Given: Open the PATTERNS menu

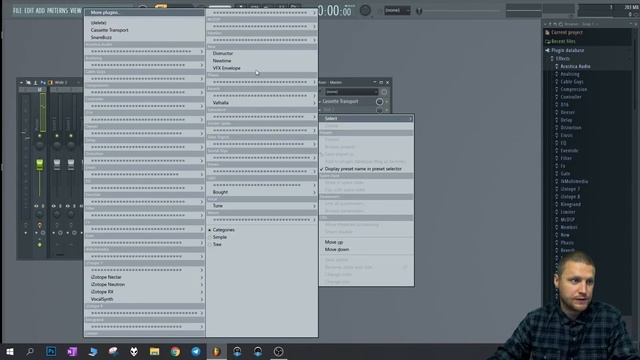Looking at the screenshot, I should [x=58, y=11].
